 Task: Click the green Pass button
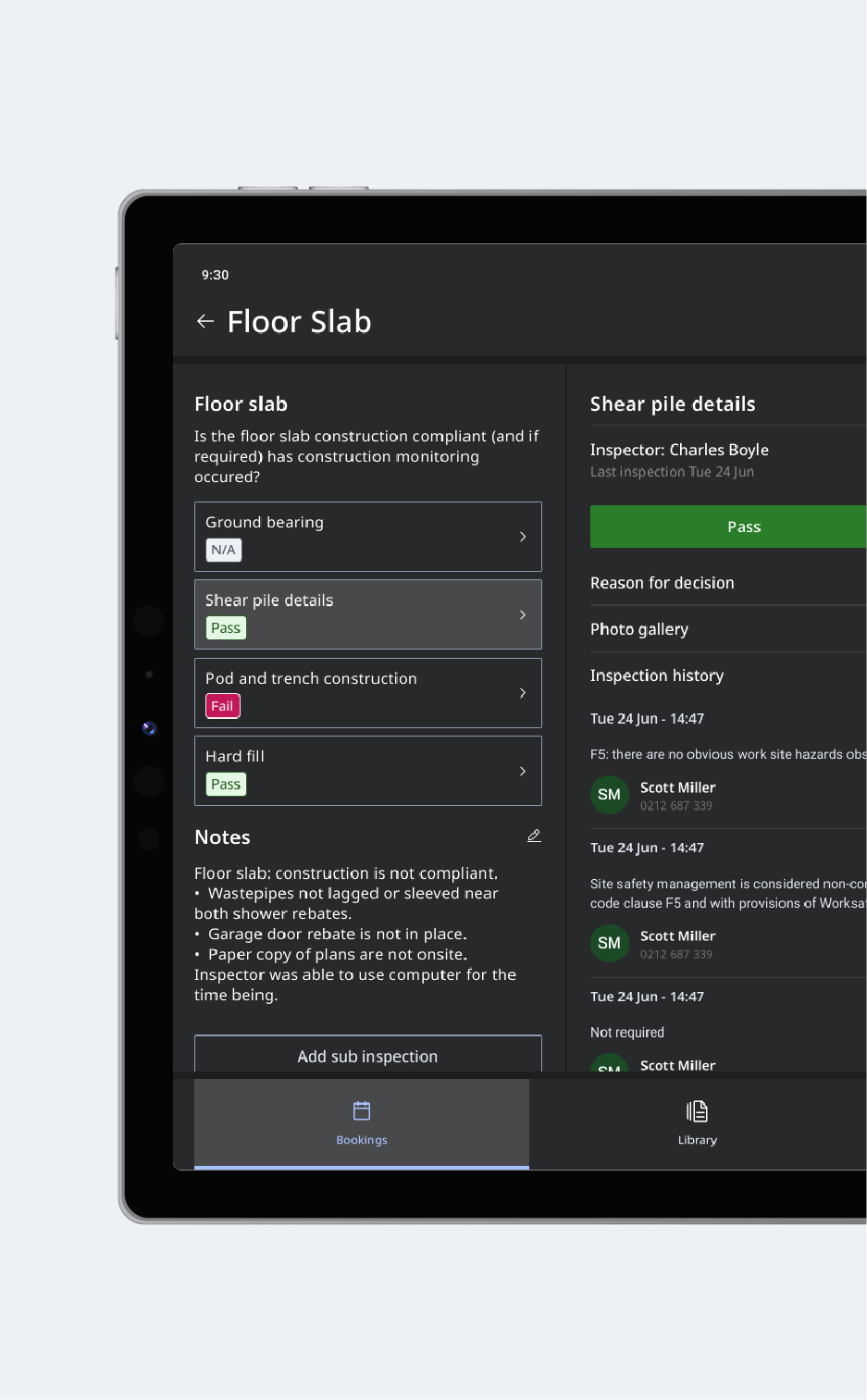coord(728,527)
